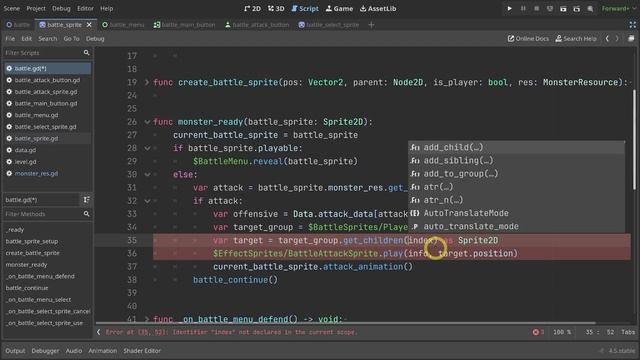
Task: Switch to the battle_select_sprite scene tab
Action: point(329,24)
